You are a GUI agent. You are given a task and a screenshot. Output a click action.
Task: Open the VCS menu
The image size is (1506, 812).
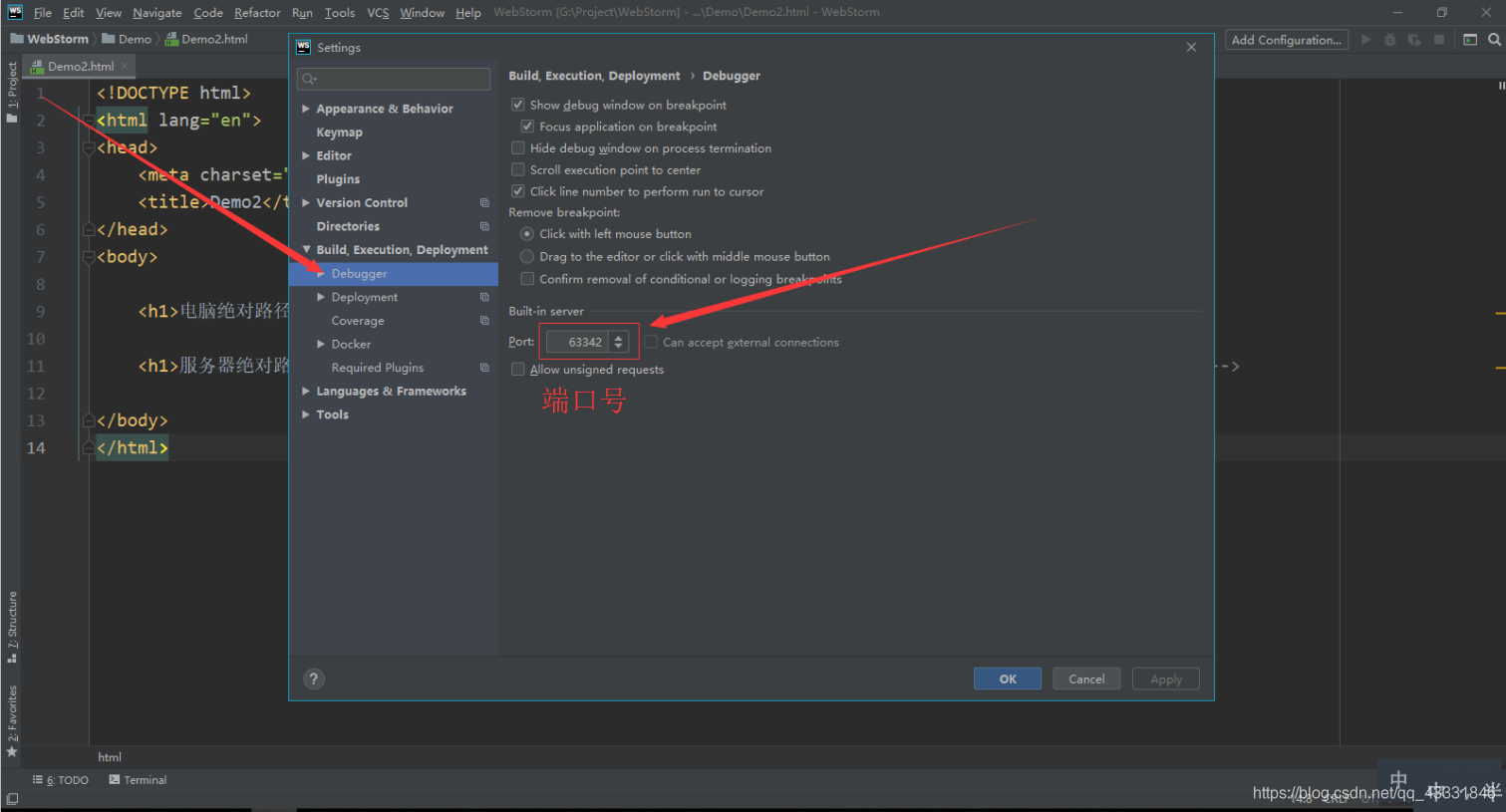(378, 13)
